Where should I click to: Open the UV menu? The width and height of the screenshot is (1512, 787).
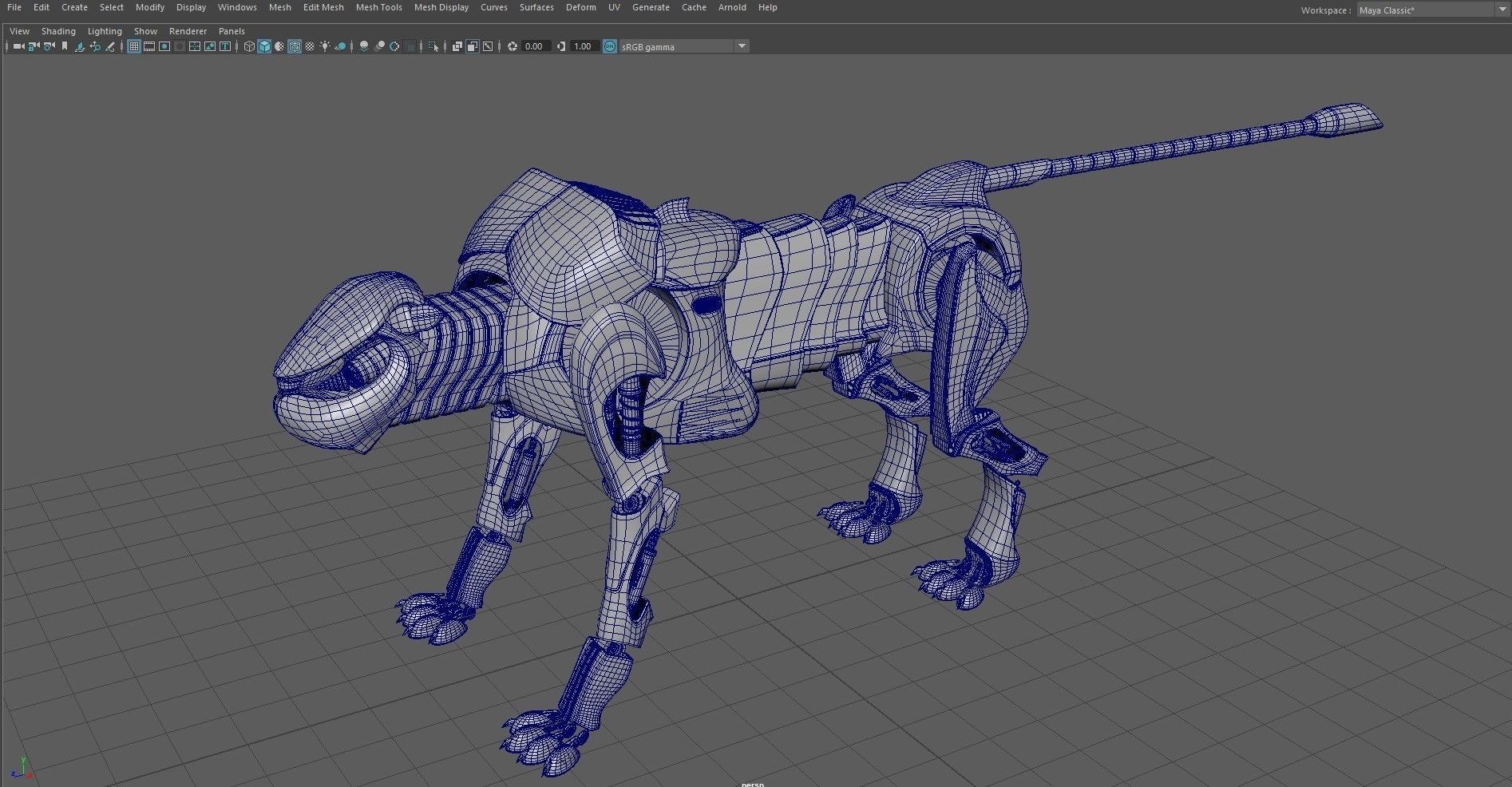click(x=614, y=7)
